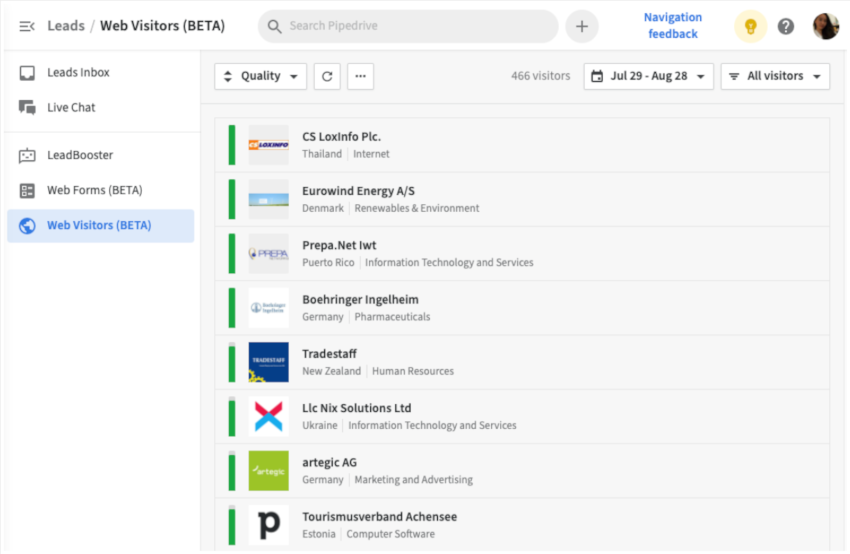This screenshot has width=850, height=554.
Task: Open the three-dot more options menu
Action: pos(360,76)
